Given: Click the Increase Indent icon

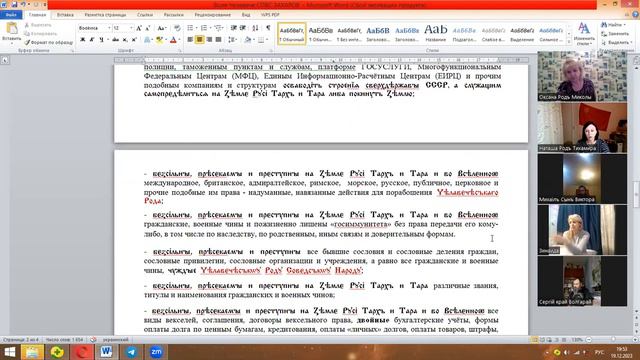Looking at the screenshot, I should tap(243, 28).
